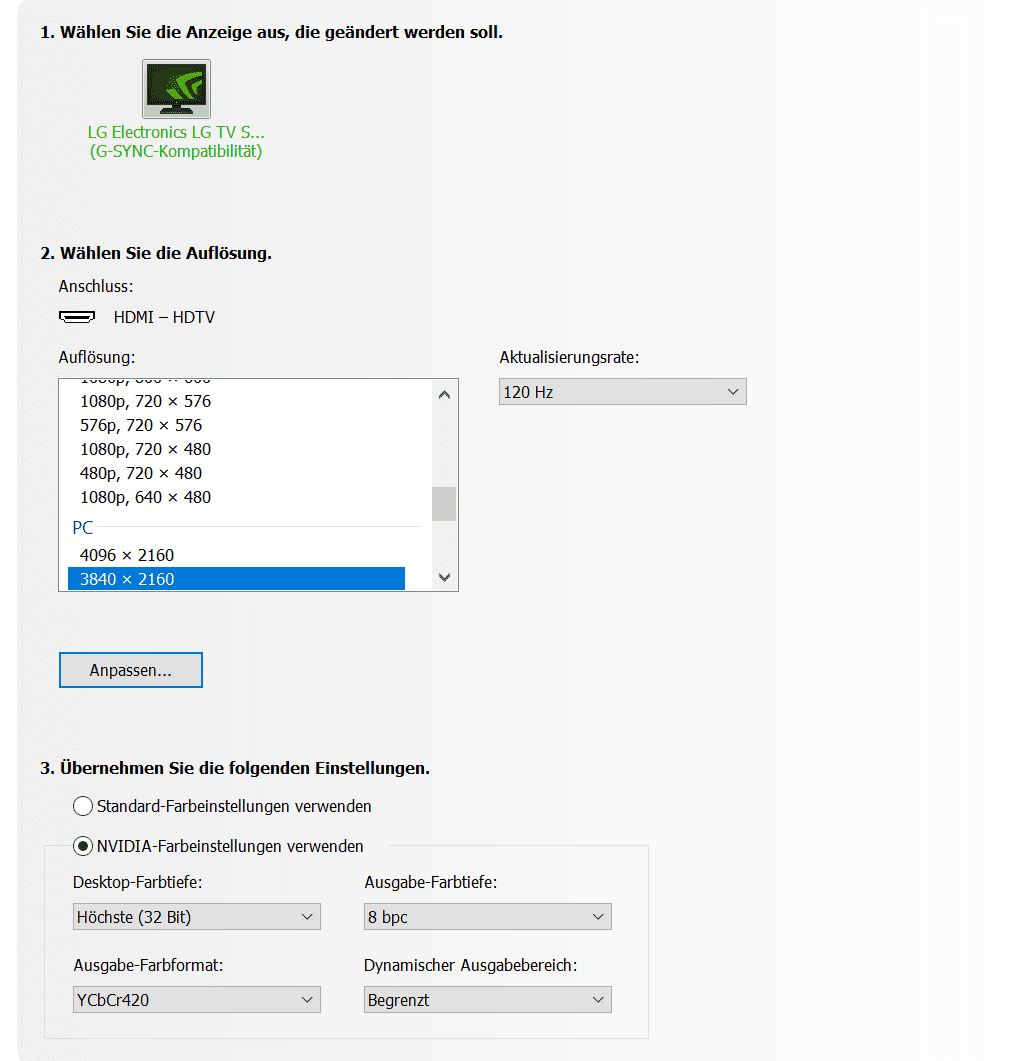Screen dimensions: 1027x1061
Task: Open the Ausgabe-Farbtiefe 8 bpc dropdown
Action: [x=487, y=917]
